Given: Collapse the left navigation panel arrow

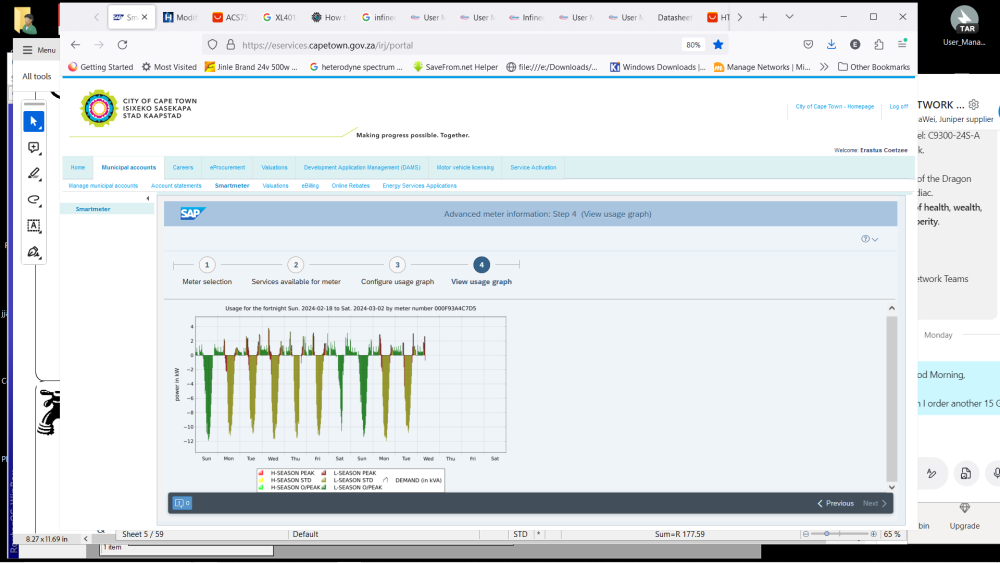Looking at the screenshot, I should (148, 198).
